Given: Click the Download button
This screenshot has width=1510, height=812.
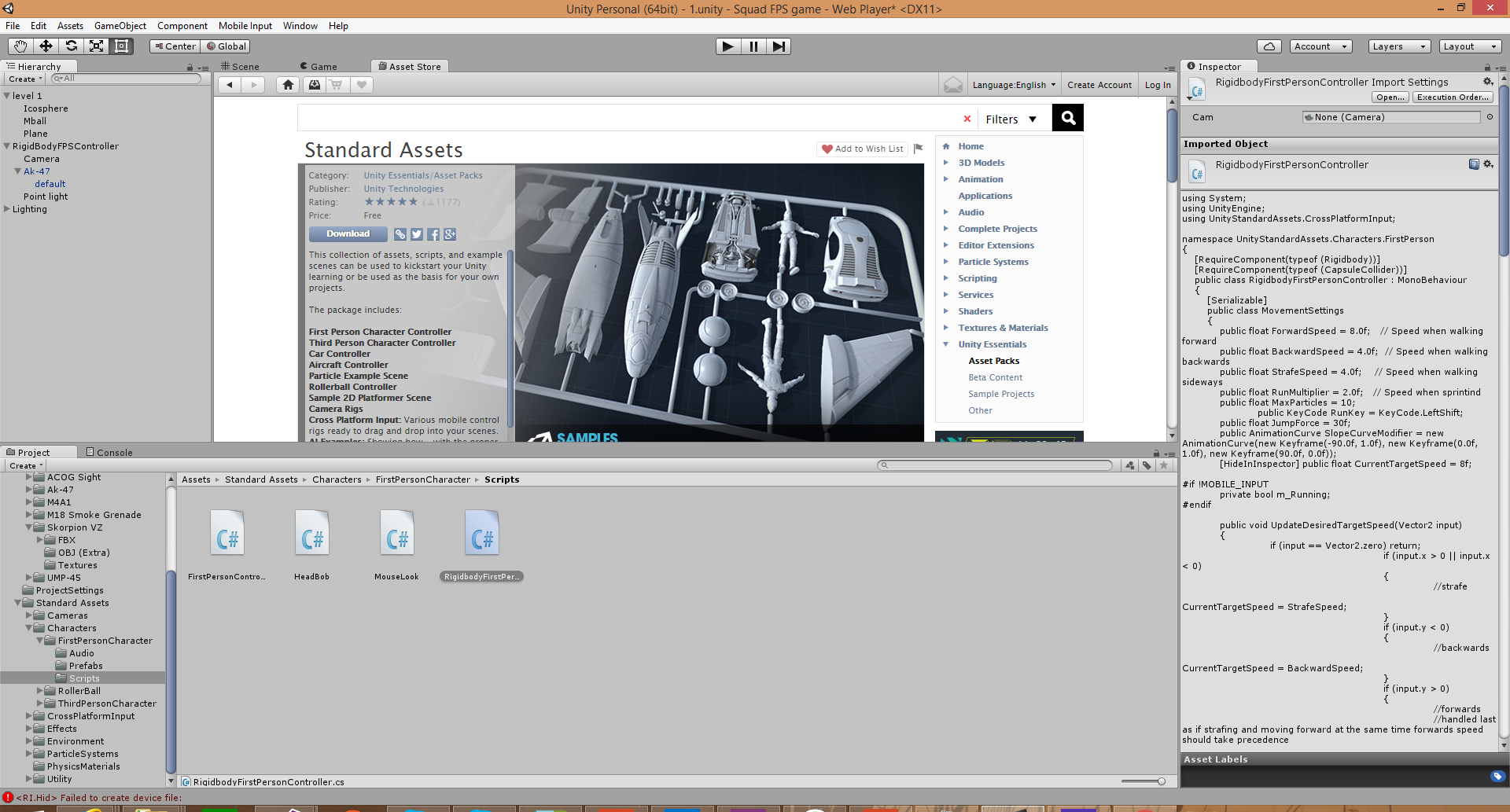Looking at the screenshot, I should tap(348, 234).
